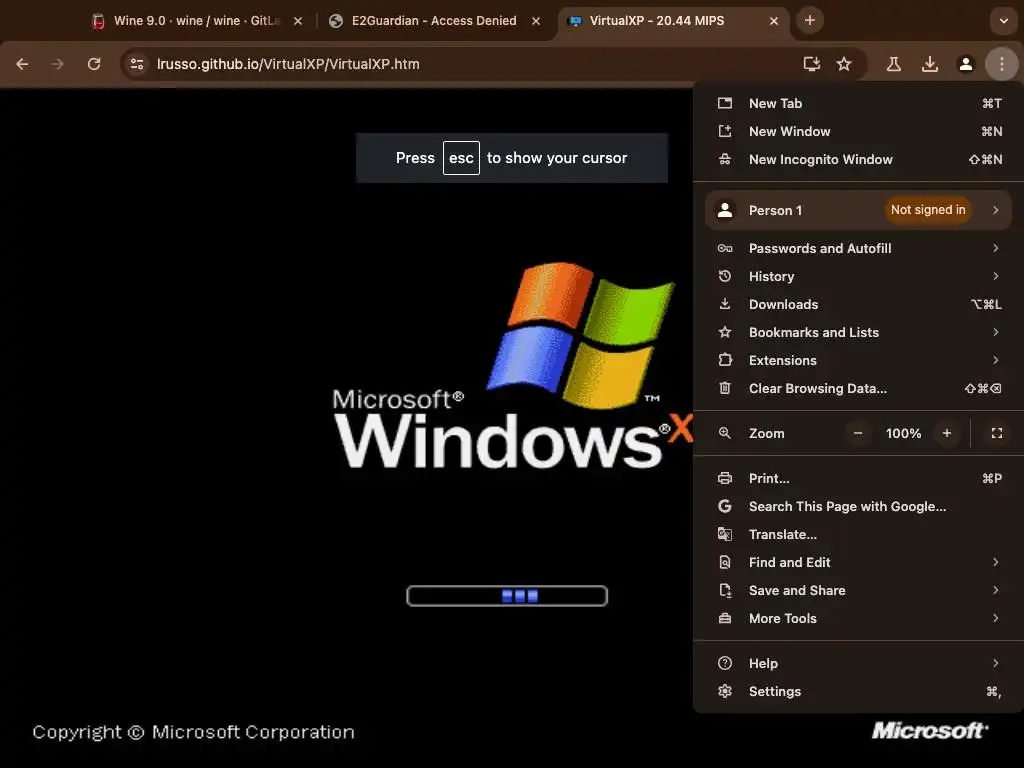Open a New Incognito Window
Image resolution: width=1024 pixels, height=768 pixels.
(x=859, y=159)
